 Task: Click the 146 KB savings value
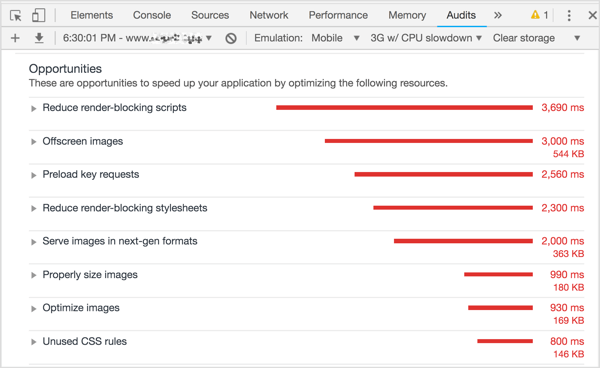click(x=568, y=354)
